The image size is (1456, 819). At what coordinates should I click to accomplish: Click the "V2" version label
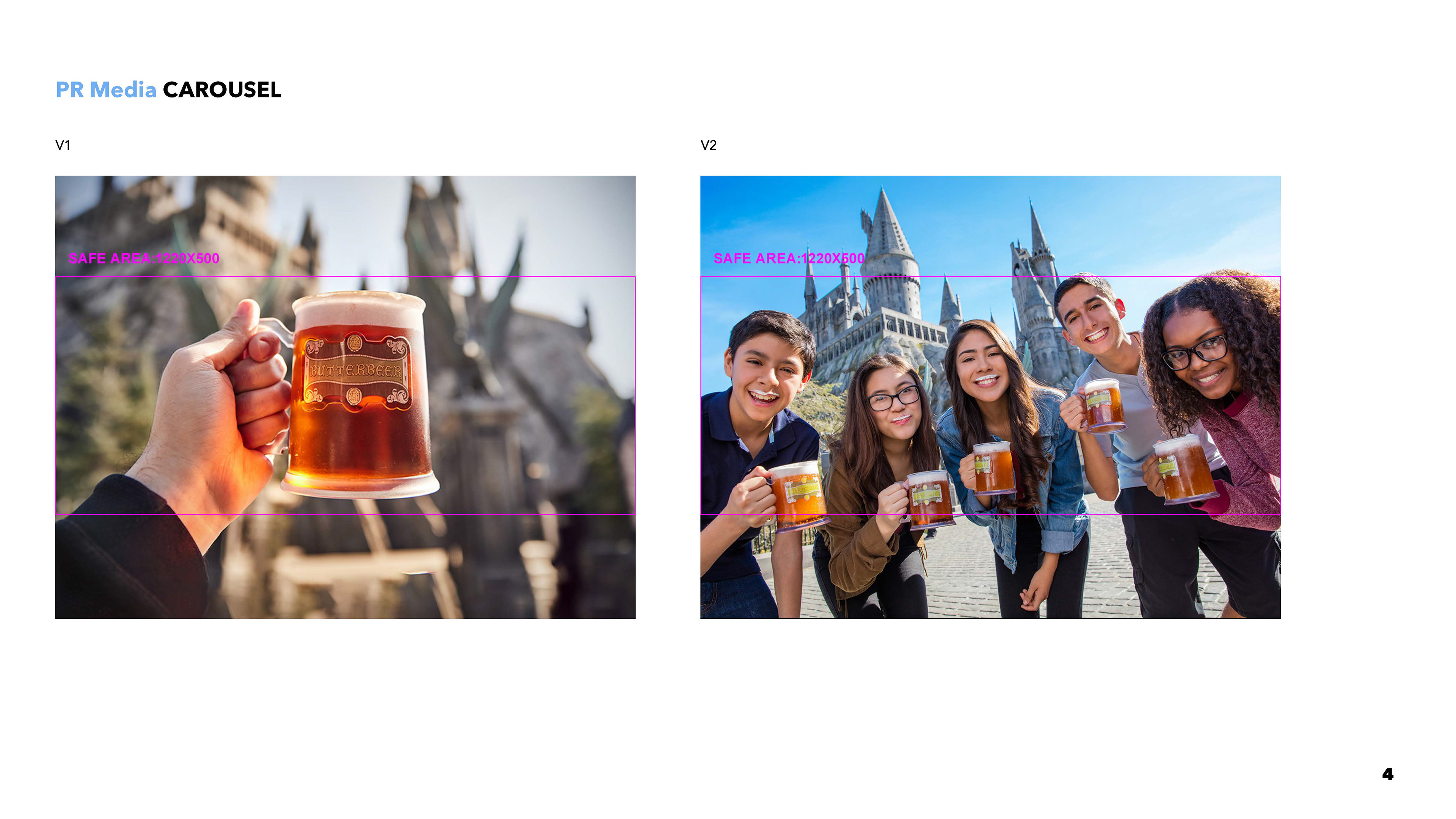coord(708,145)
